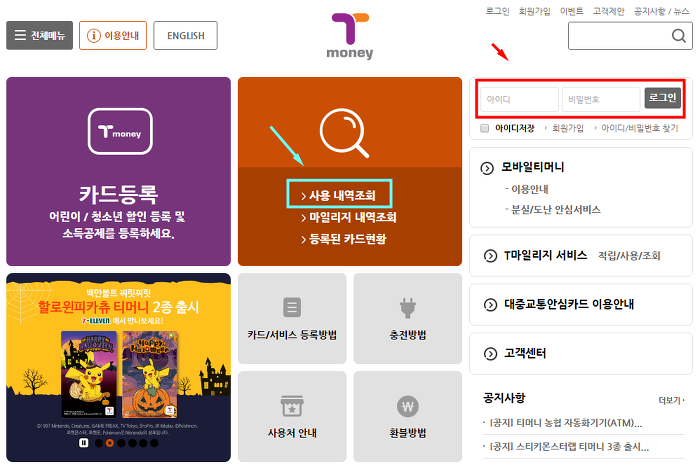The image size is (700, 467).
Task: Open notice 티머니 농협 자동화기기(ATM)
Action: [566, 423]
